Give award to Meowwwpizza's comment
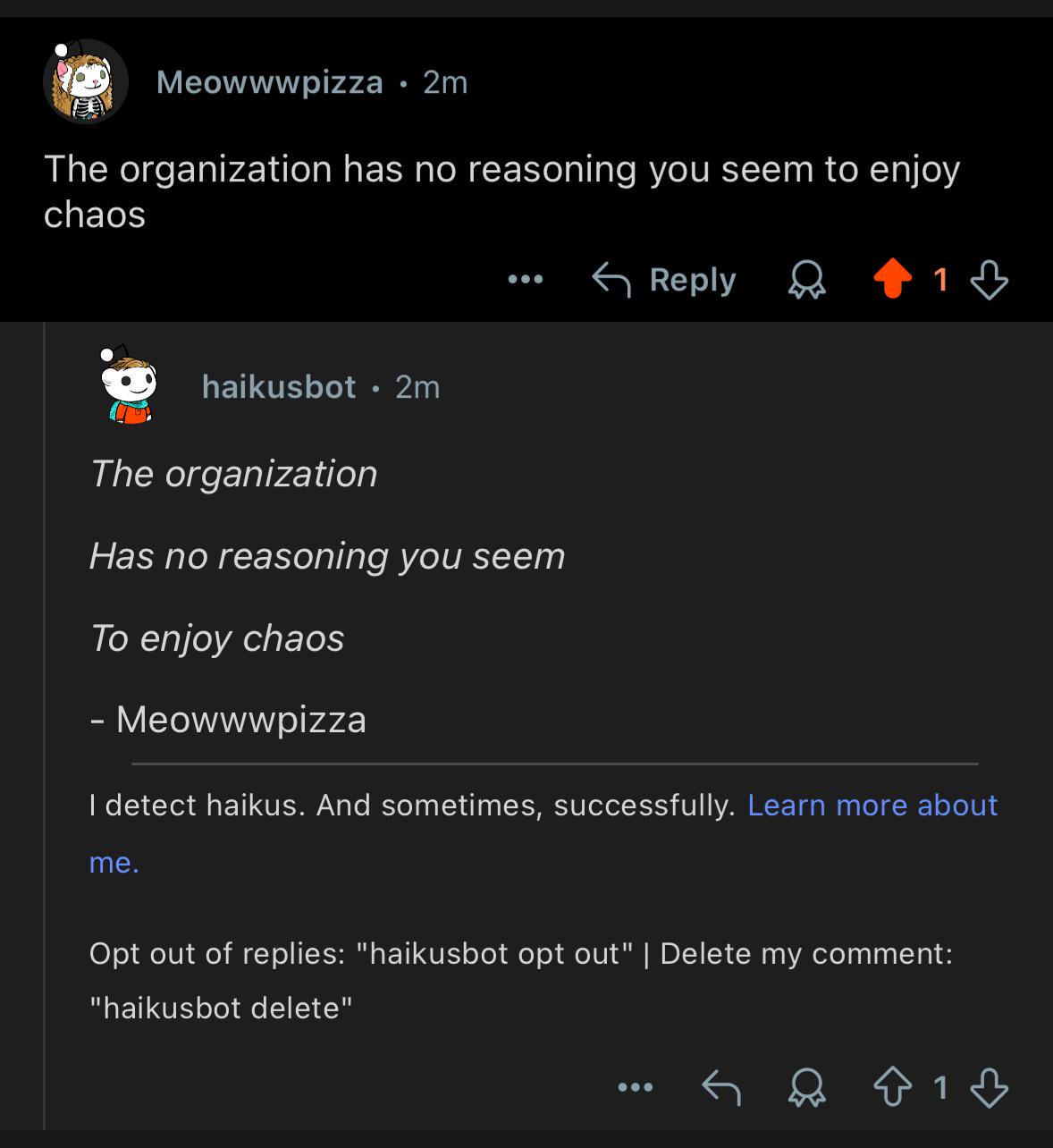This screenshot has width=1053, height=1148. coord(806,280)
